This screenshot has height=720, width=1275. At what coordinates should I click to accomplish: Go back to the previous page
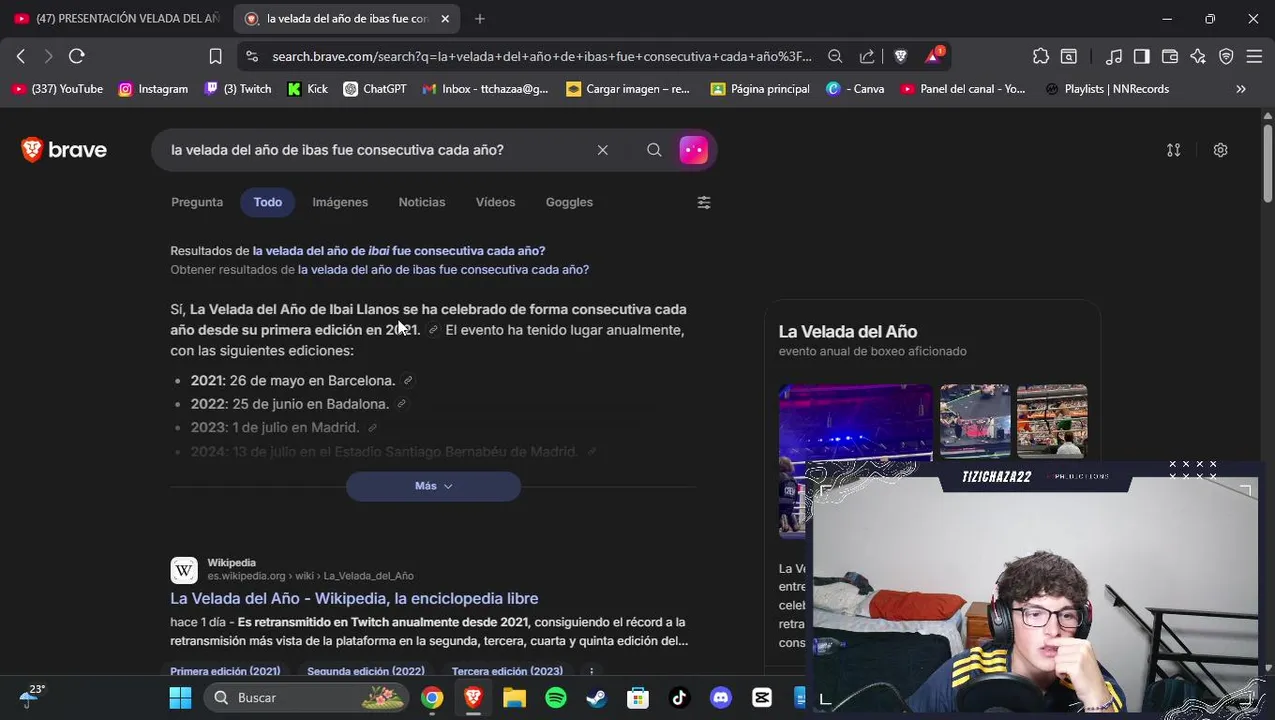(x=21, y=56)
